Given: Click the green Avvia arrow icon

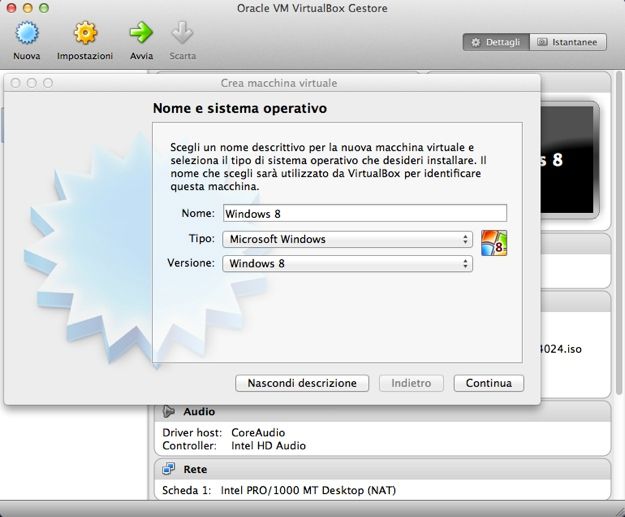Looking at the screenshot, I should click(141, 33).
